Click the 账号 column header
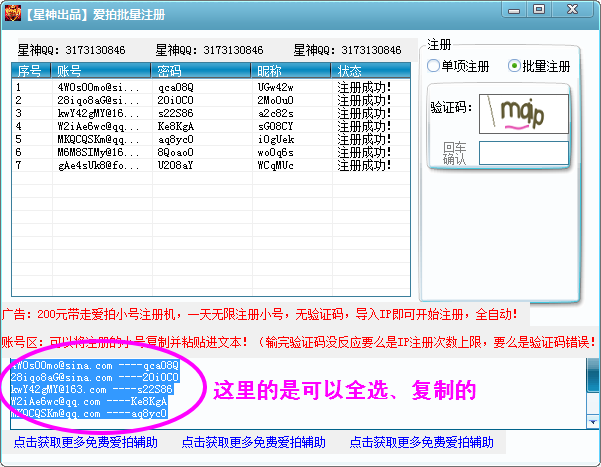Image resolution: width=601 pixels, height=467 pixels. coord(101,71)
